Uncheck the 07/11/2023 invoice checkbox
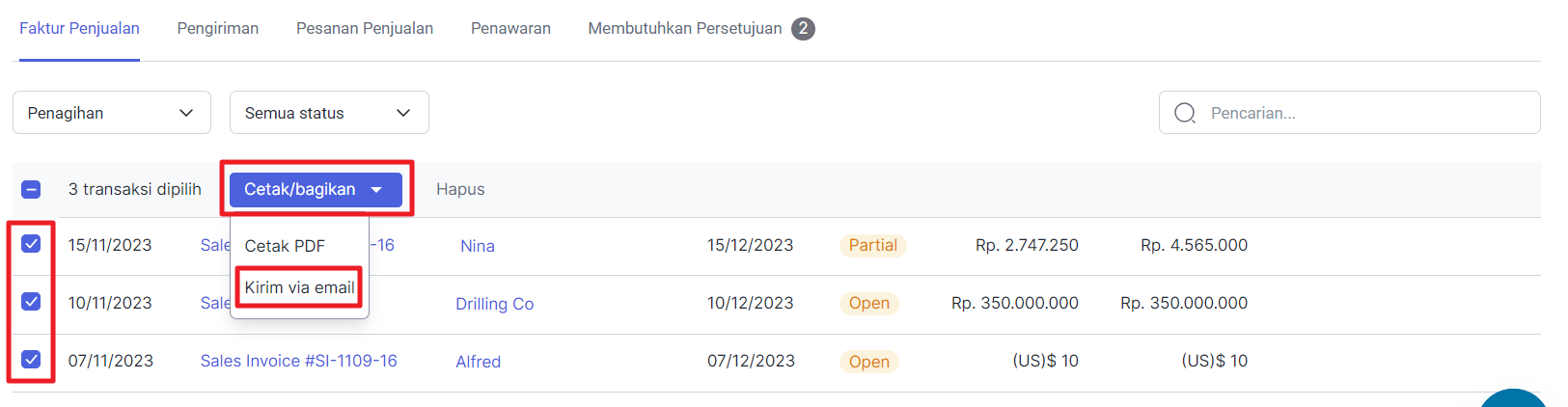 pos(31,360)
